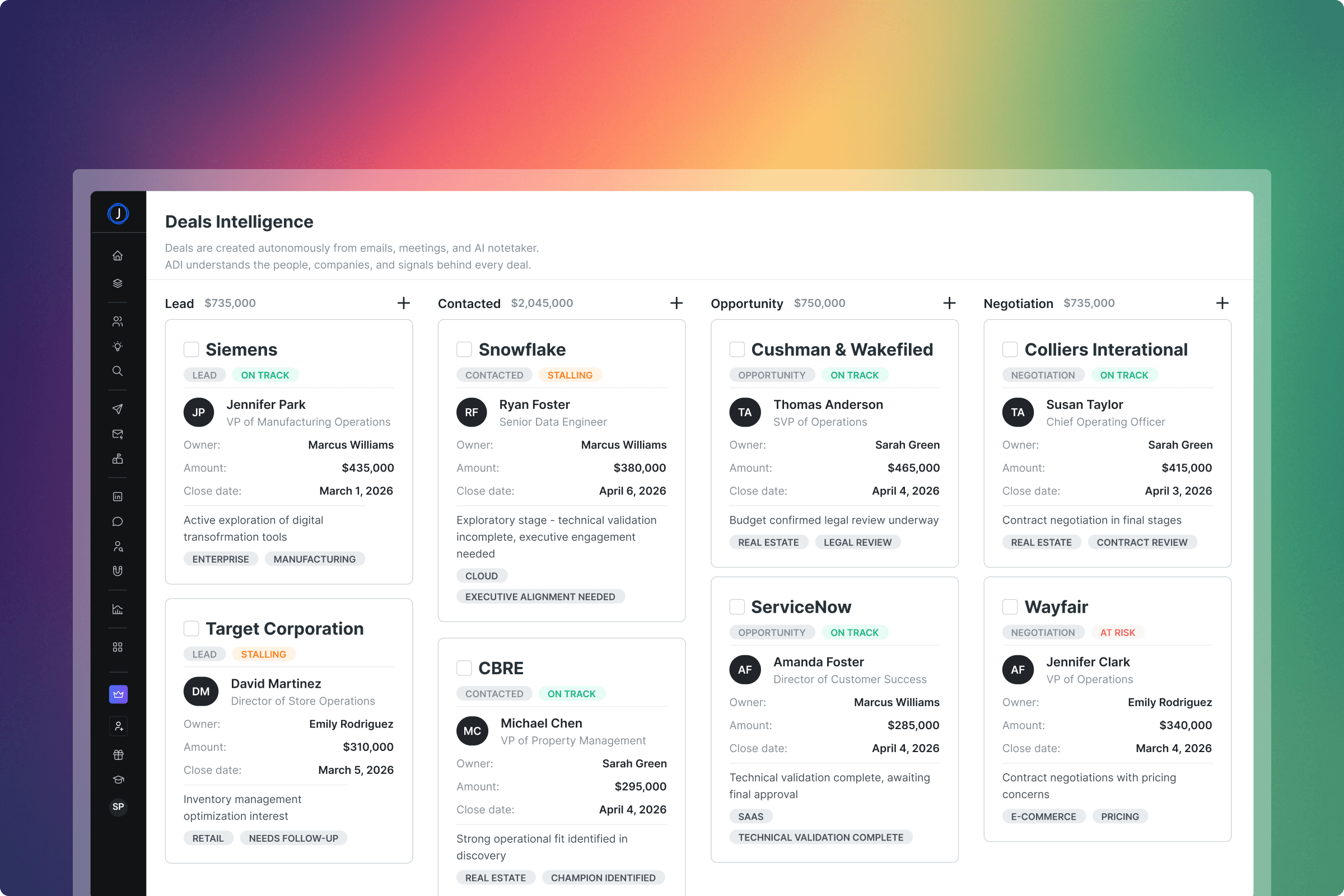Click the purple crown upgrade icon
Screen dimensions: 1344x896
click(118, 694)
